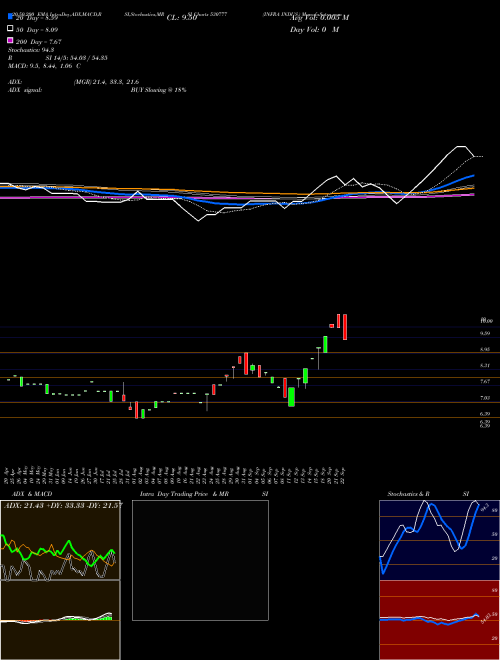Click the ADX/+DY/-DY values header in ADX panel
Screen dimensions: 500x660
[x=63, y=505]
